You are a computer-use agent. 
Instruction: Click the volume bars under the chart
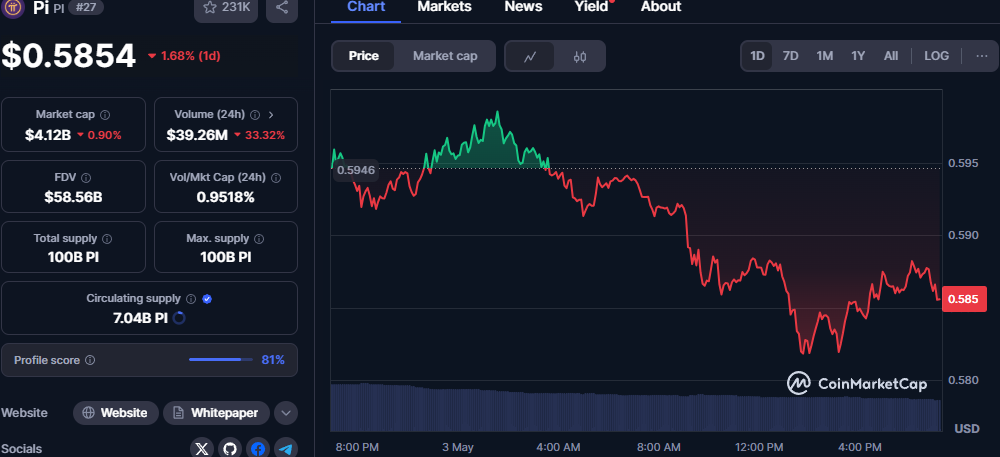pos(635,408)
